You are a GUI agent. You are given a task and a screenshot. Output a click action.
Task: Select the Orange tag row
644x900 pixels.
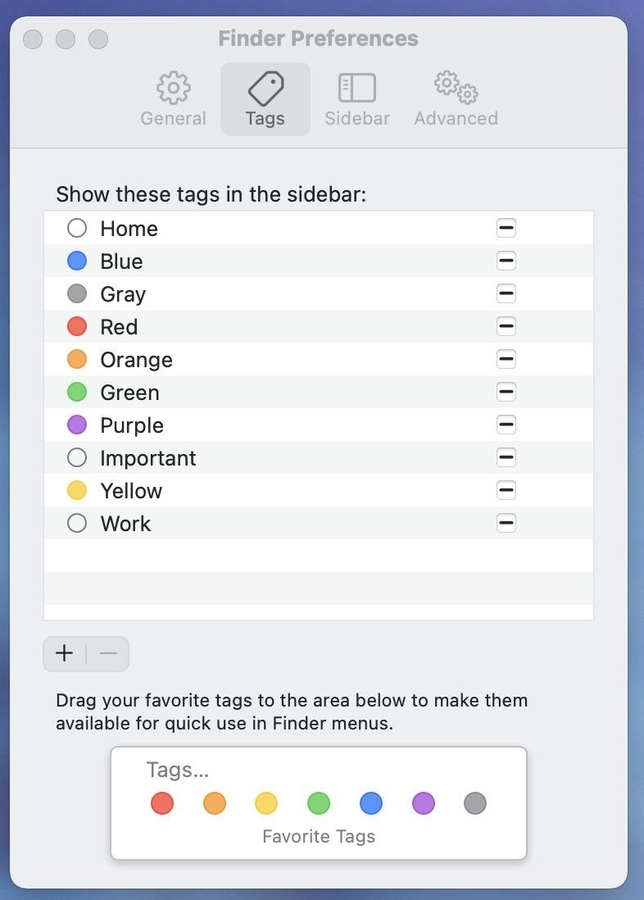pyautogui.click(x=200, y=360)
